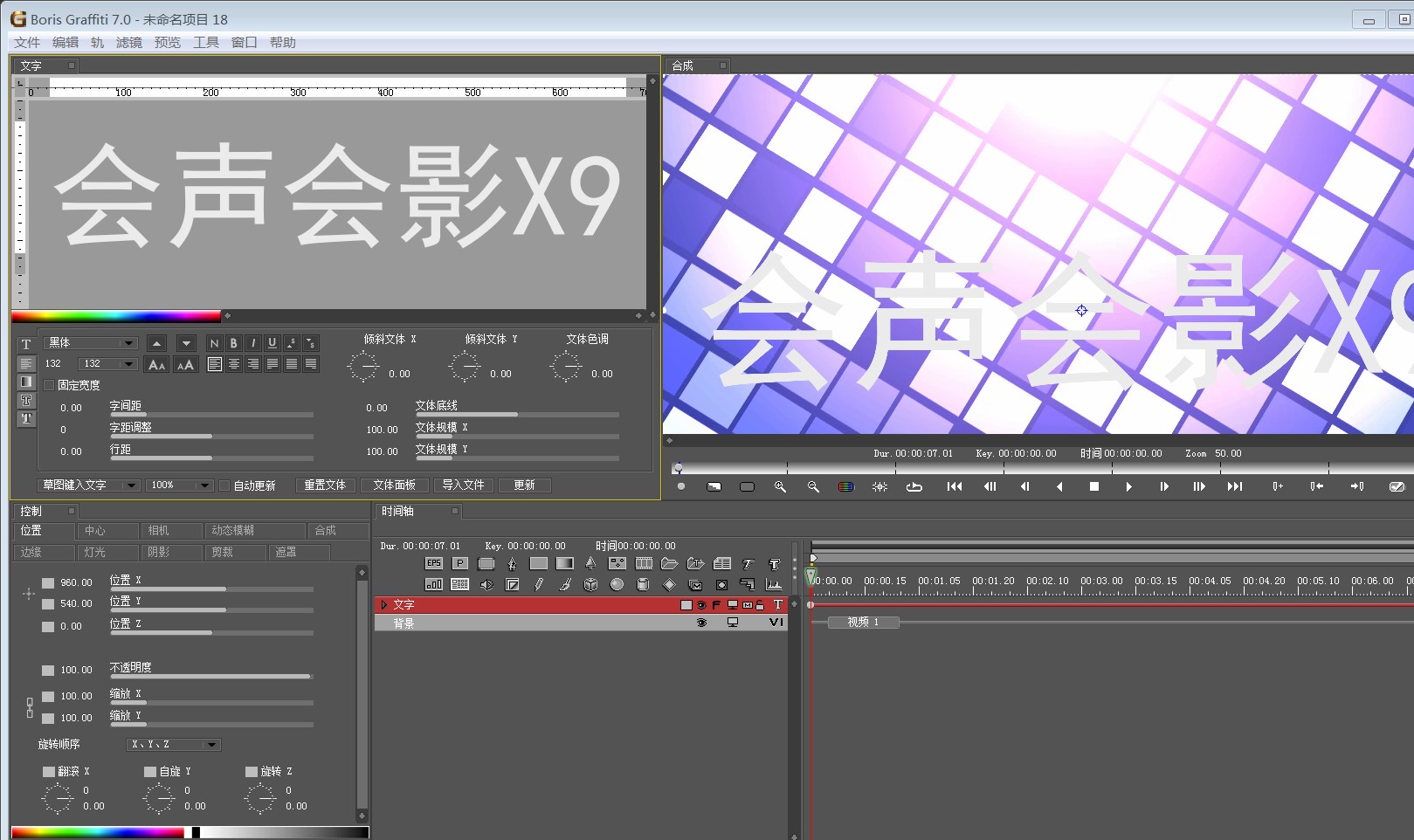The height and width of the screenshot is (840, 1414).
Task: Click the speaker audio icon in timeline toolbar
Action: [x=486, y=584]
